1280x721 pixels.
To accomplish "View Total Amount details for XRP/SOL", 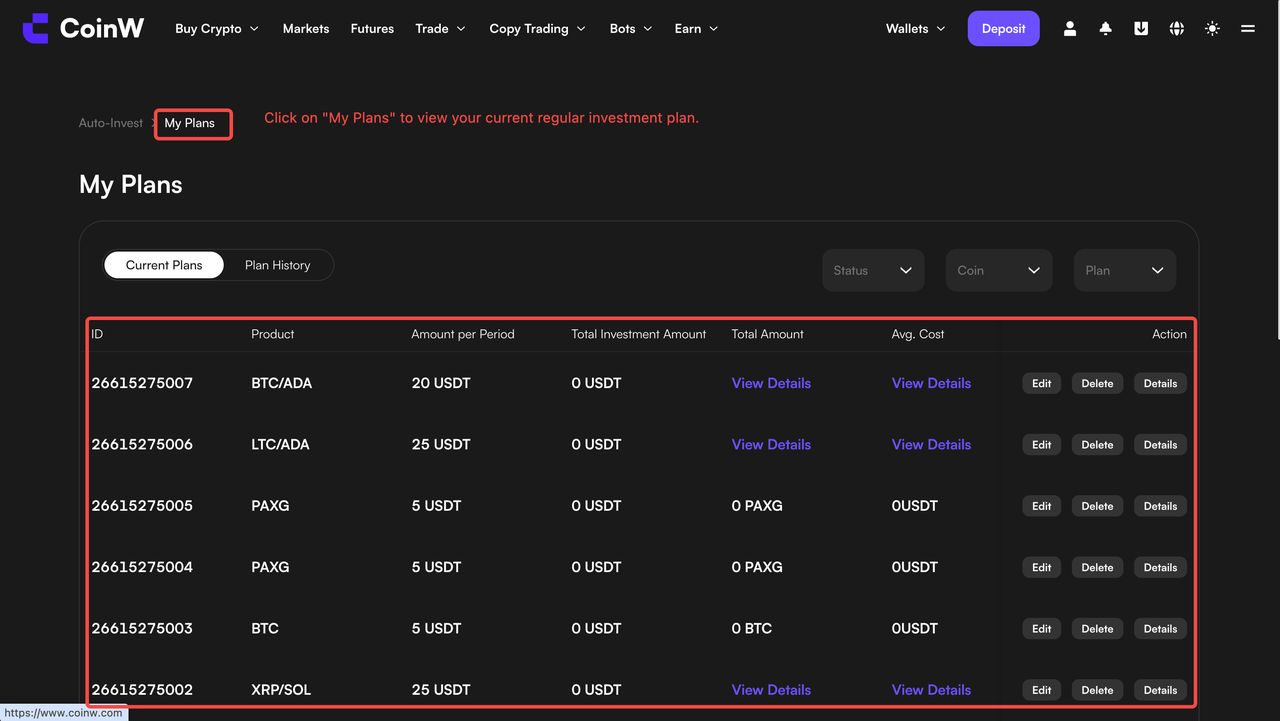I will pos(771,690).
